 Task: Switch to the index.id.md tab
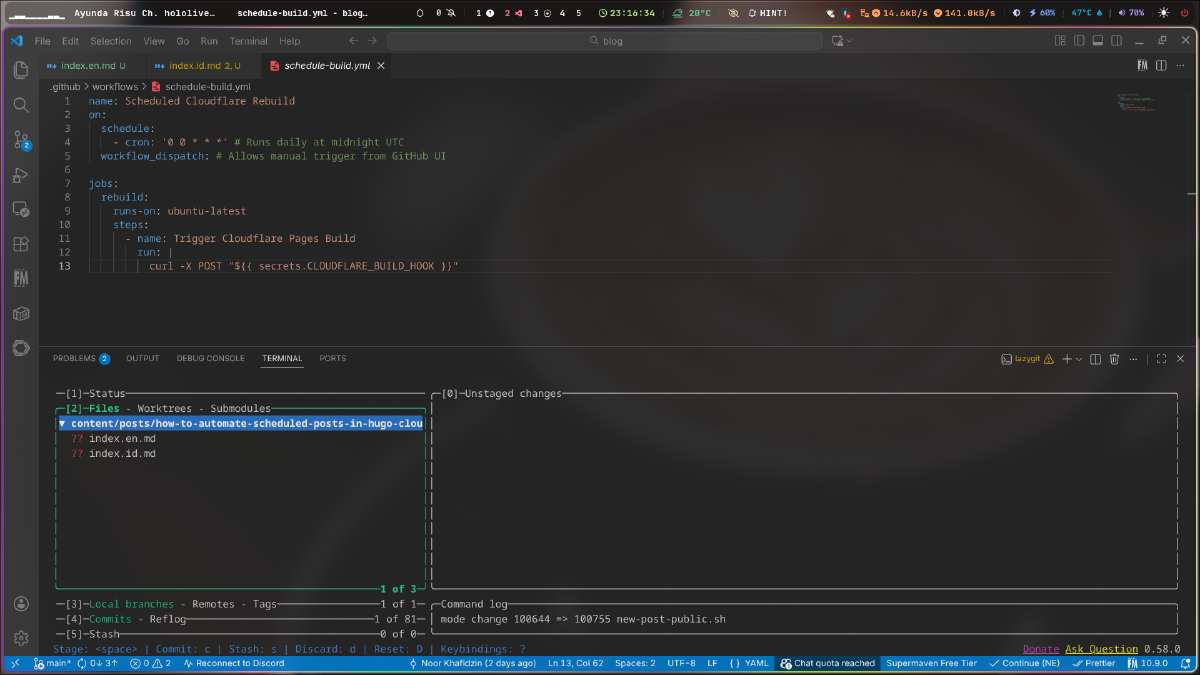(x=198, y=66)
